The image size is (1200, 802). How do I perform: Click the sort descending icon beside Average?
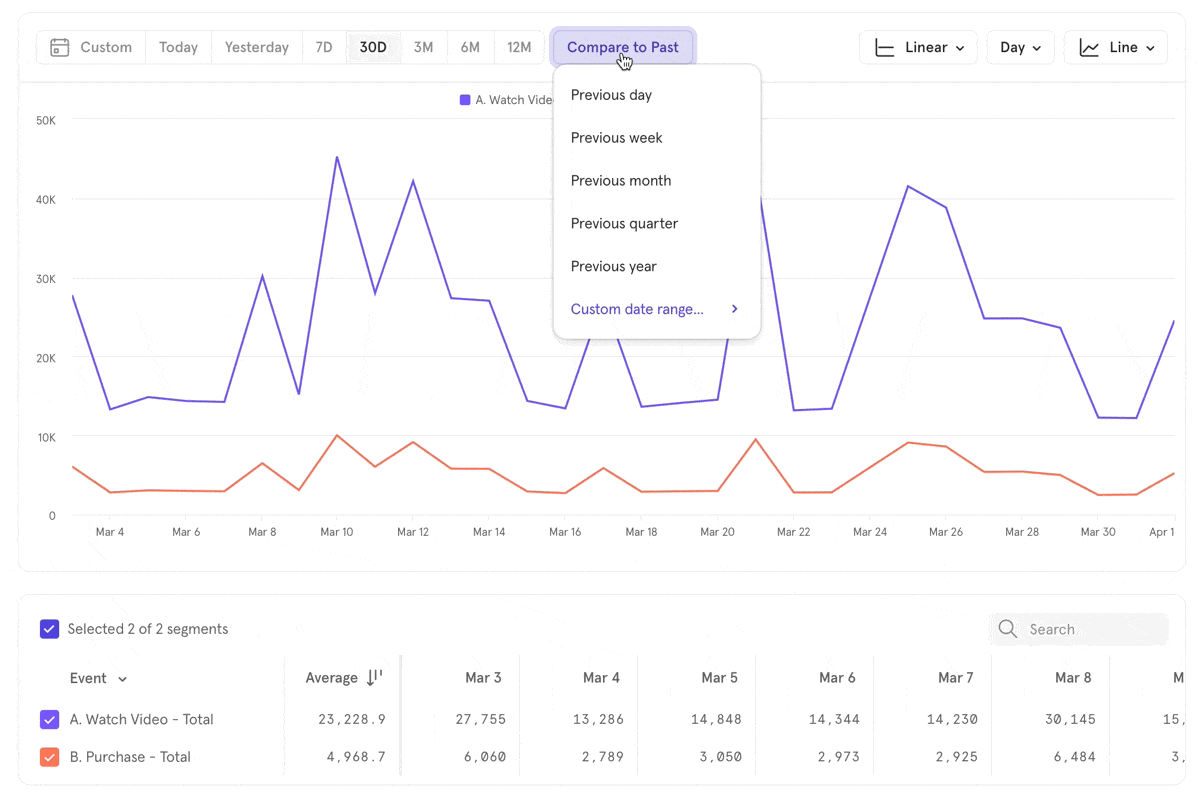click(x=374, y=677)
